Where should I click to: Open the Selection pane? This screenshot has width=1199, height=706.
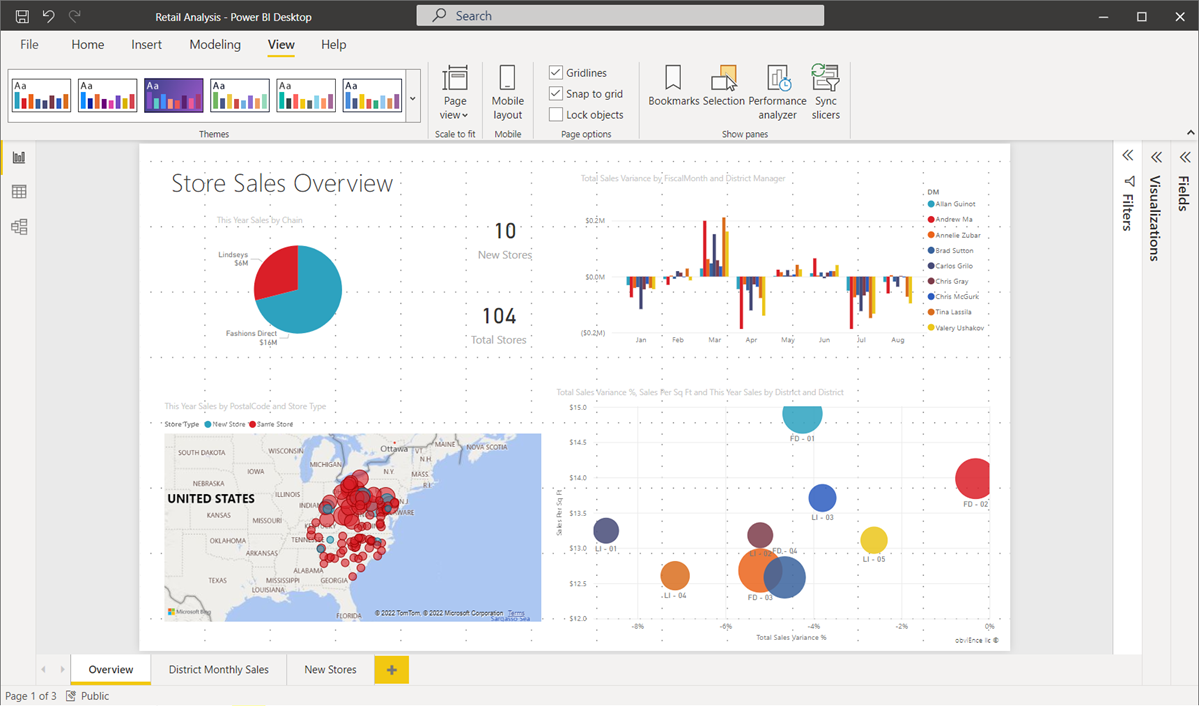click(x=724, y=88)
